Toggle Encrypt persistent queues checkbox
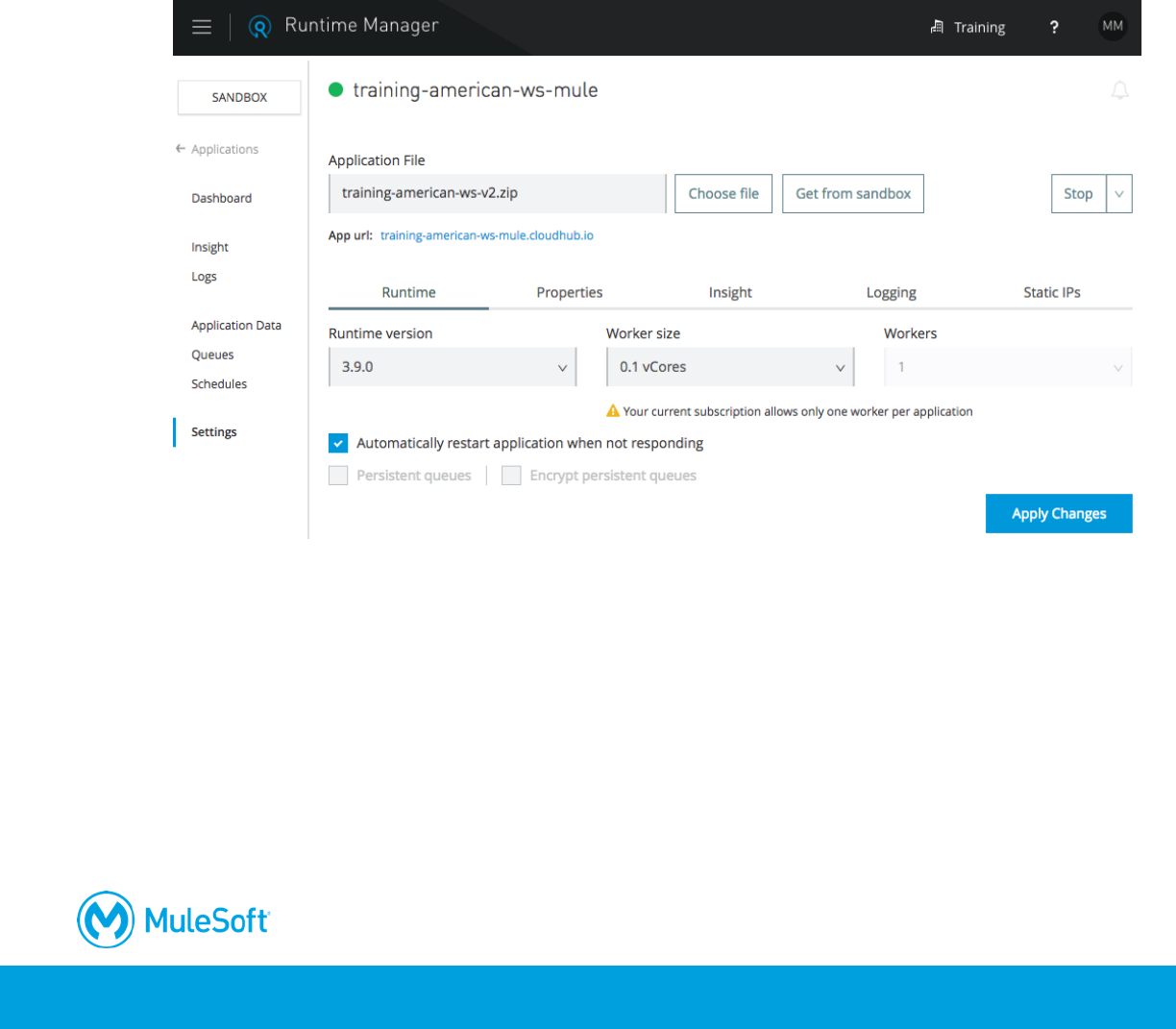 pos(511,476)
